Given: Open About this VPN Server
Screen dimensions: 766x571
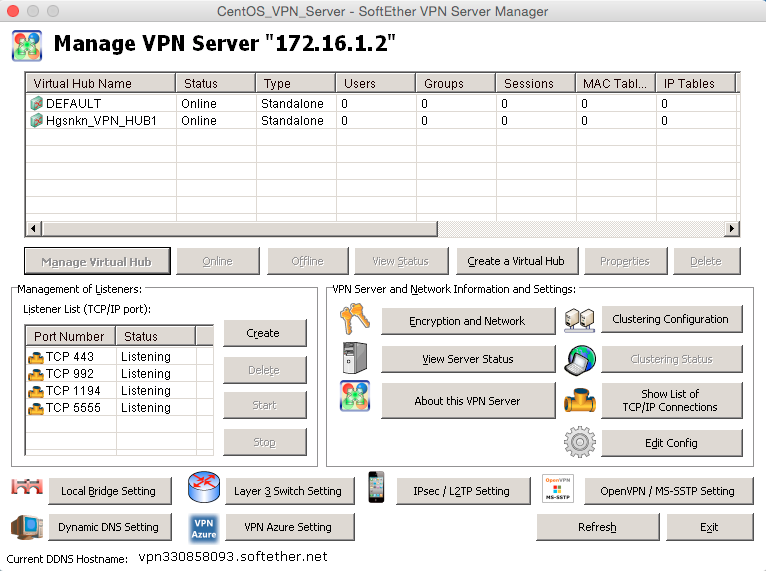Looking at the screenshot, I should pos(468,401).
